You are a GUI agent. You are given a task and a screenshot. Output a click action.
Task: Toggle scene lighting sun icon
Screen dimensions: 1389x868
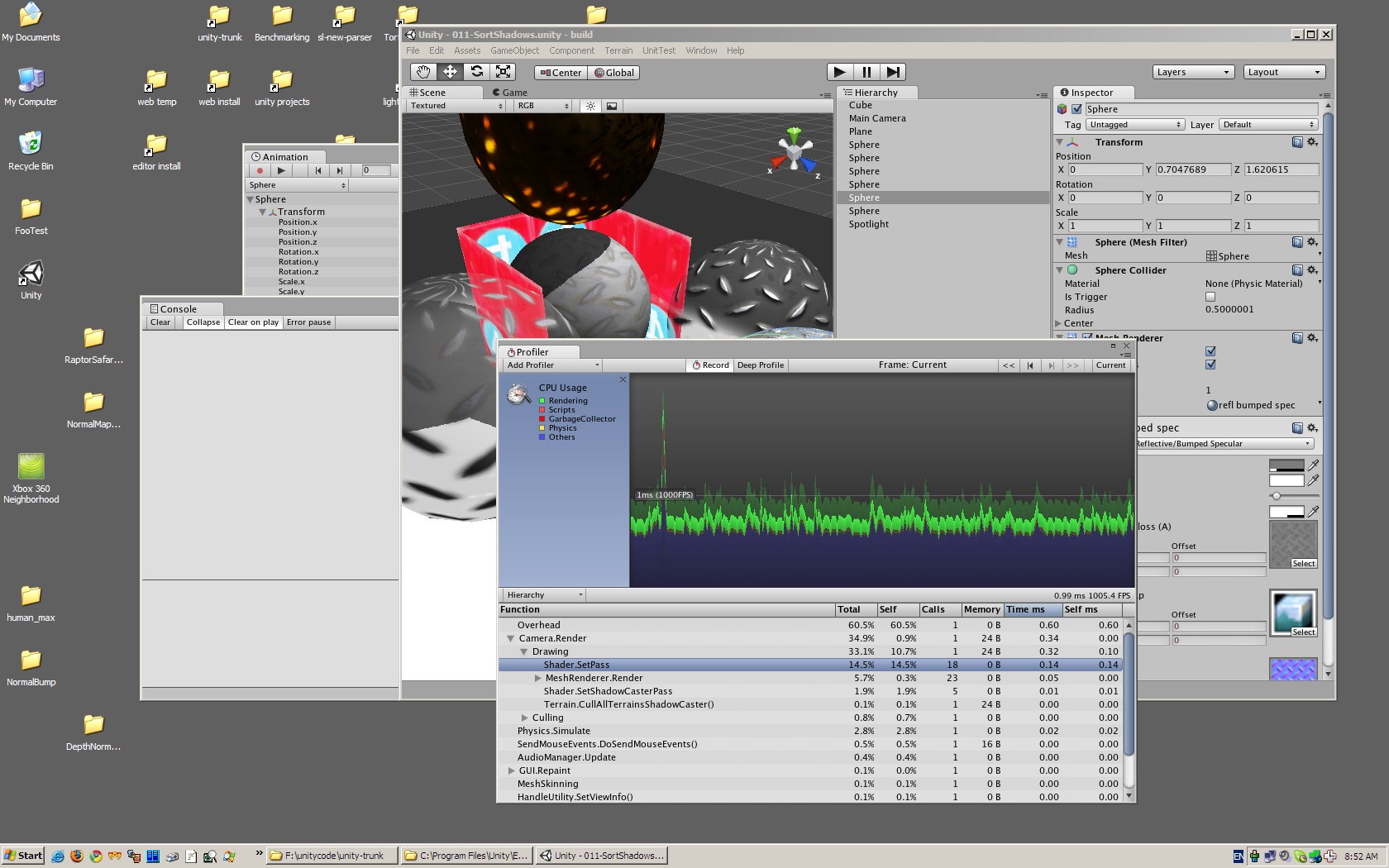(x=590, y=106)
